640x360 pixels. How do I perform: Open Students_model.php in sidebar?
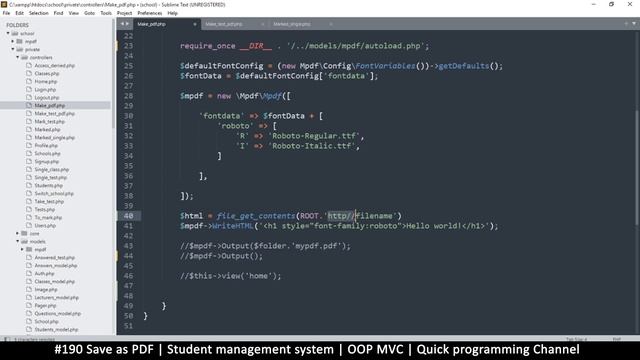coord(56,329)
